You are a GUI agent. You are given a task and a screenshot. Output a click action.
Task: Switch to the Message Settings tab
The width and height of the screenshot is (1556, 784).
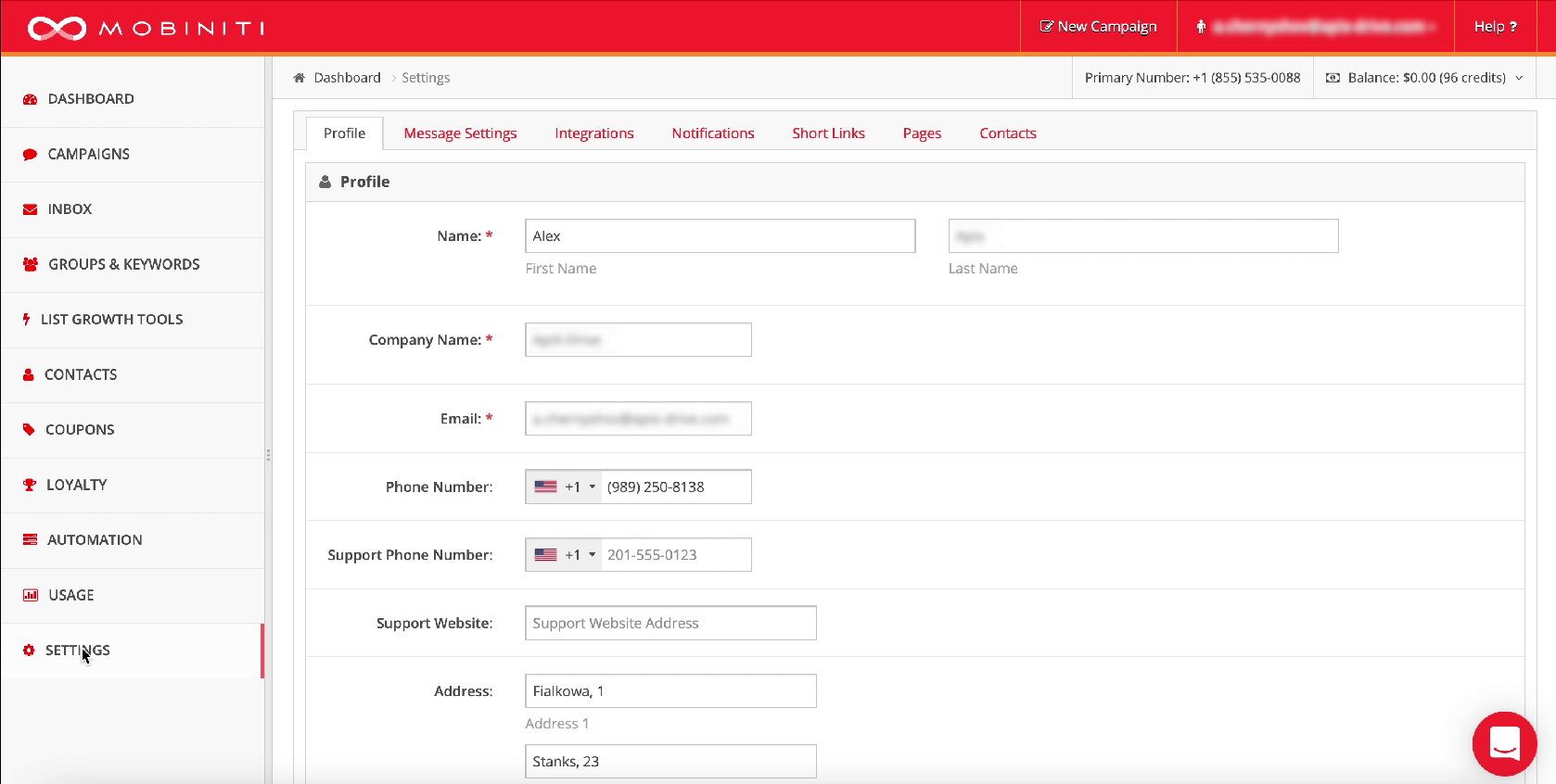(460, 133)
